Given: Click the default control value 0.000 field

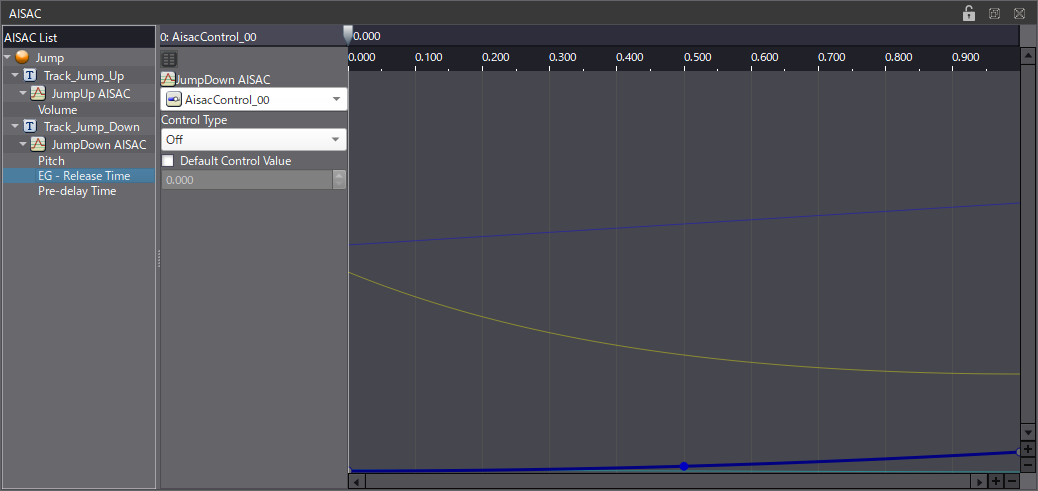Looking at the screenshot, I should pos(247,180).
